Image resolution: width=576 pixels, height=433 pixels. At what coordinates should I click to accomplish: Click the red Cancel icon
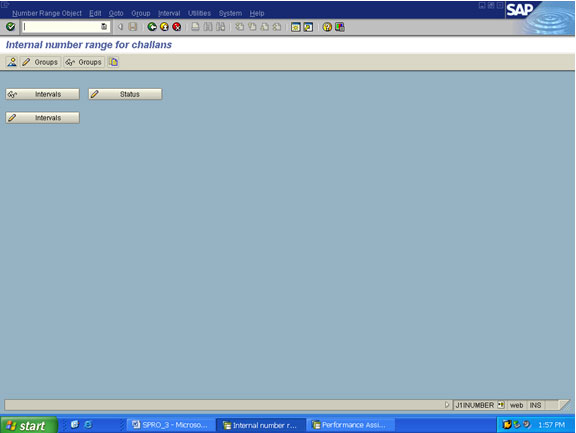[177, 27]
